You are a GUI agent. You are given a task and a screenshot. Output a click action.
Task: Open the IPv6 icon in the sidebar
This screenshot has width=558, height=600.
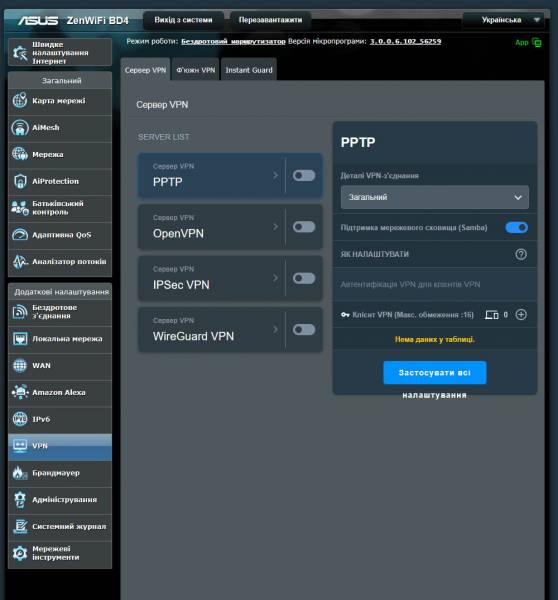click(20, 419)
